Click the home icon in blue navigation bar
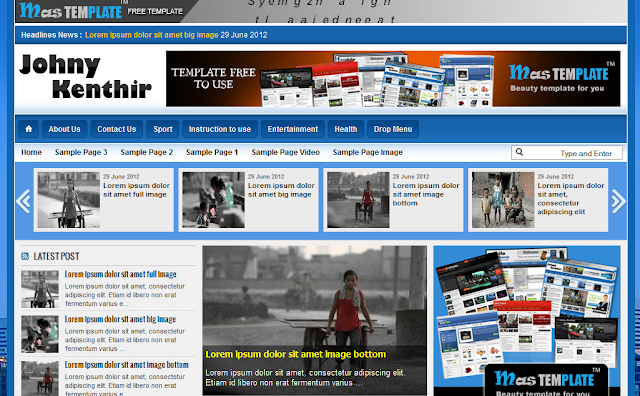Screen dimensions: 640x396 pyautogui.click(x=29, y=129)
